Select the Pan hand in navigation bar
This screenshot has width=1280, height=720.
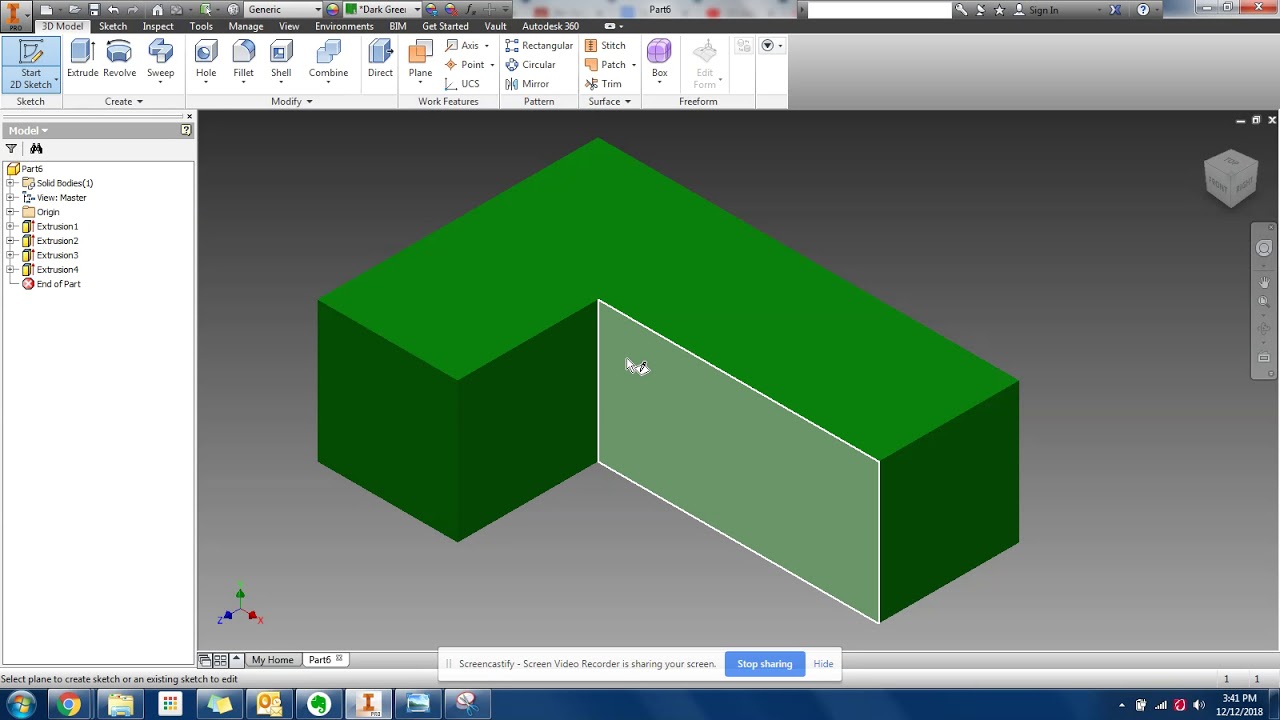tap(1264, 282)
